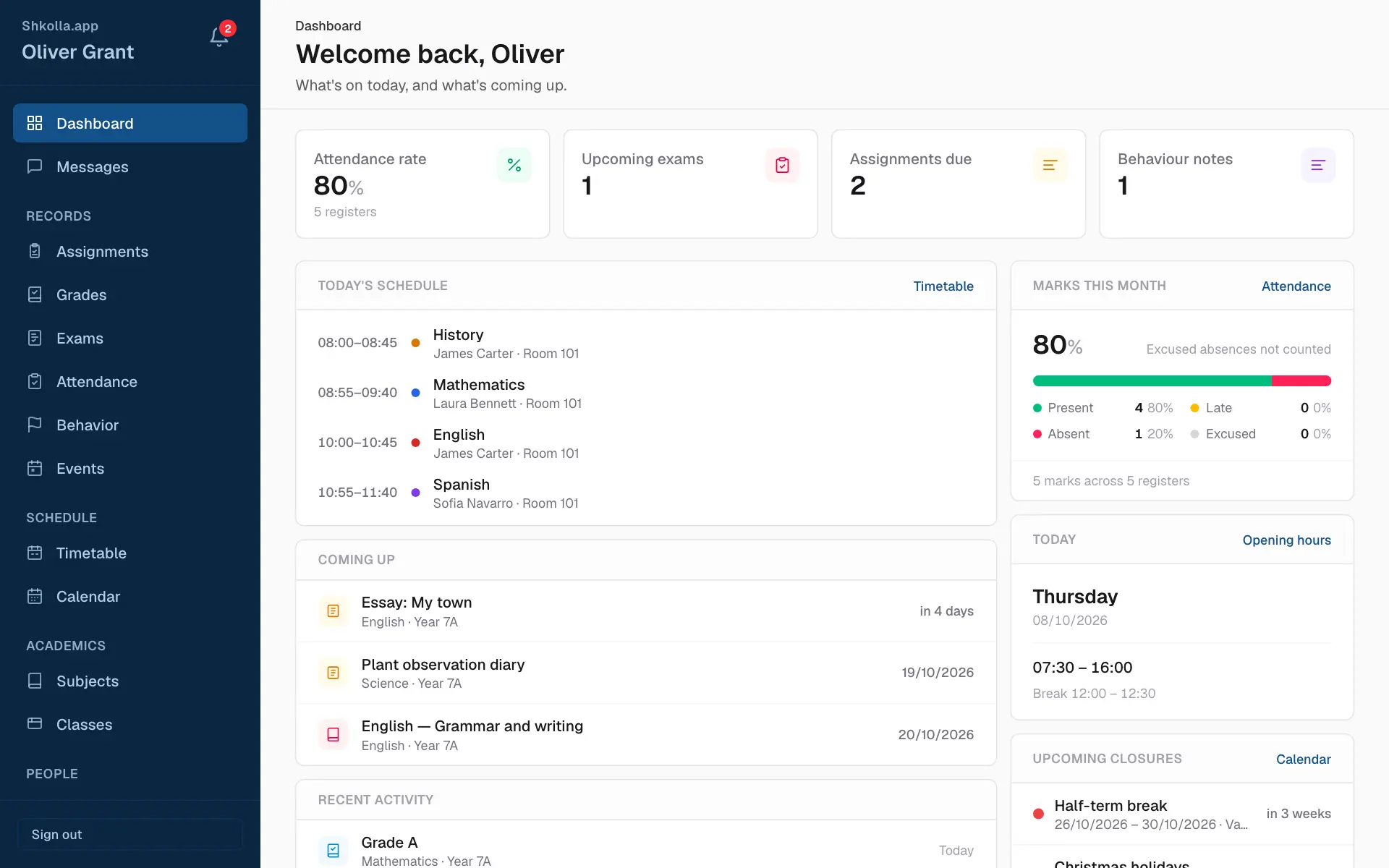The width and height of the screenshot is (1389, 868).
Task: Click the Exams document icon in sidebar
Action: click(35, 338)
